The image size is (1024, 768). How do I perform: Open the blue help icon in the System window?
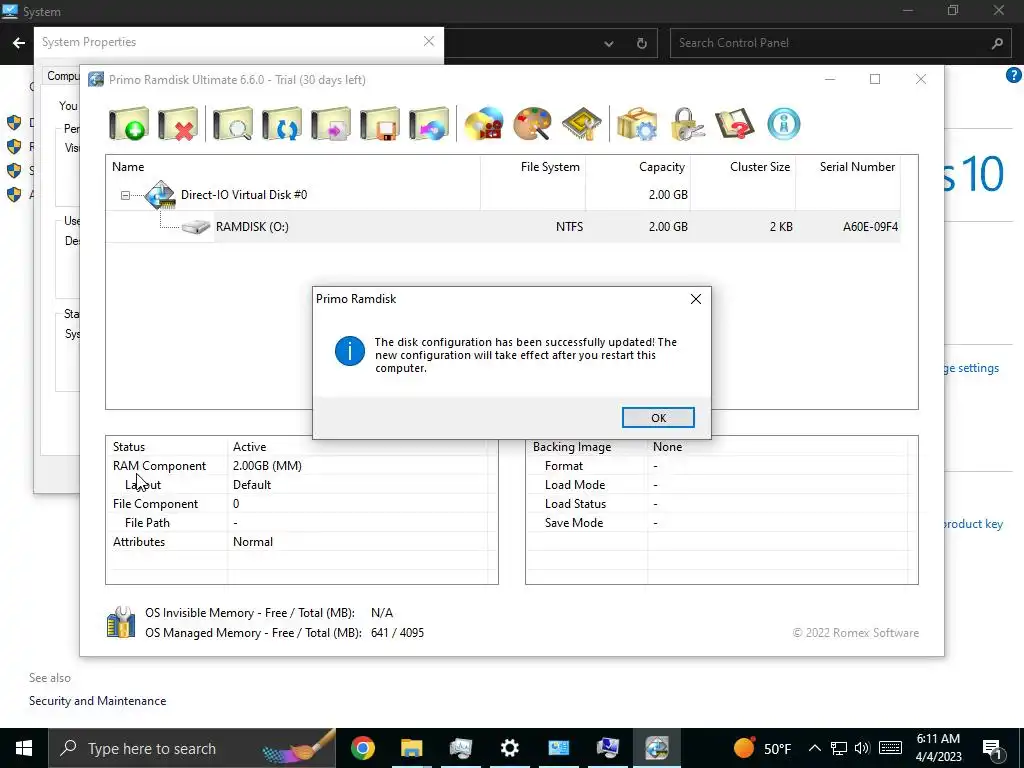(x=1014, y=75)
